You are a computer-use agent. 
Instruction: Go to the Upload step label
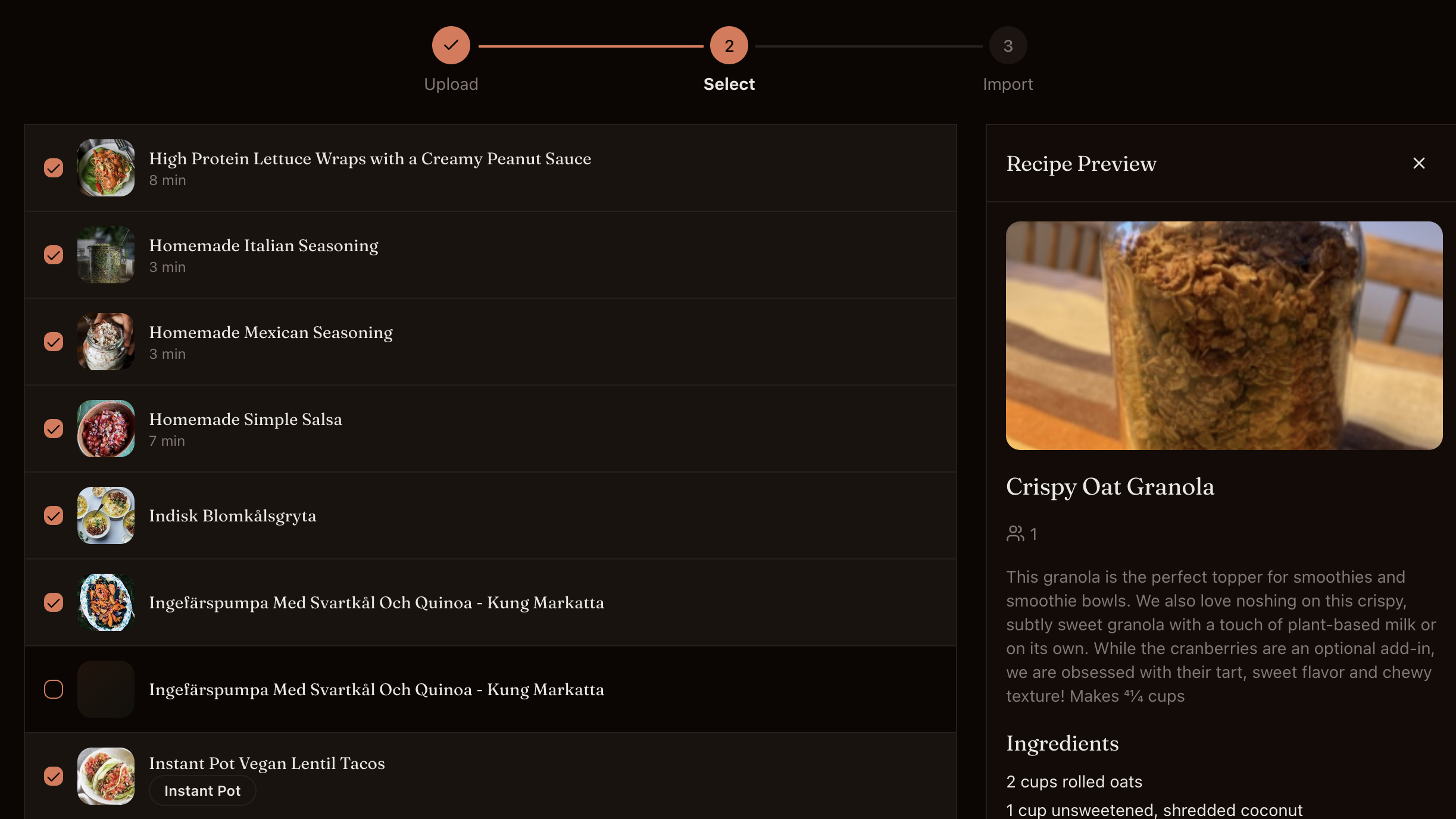[x=451, y=84]
